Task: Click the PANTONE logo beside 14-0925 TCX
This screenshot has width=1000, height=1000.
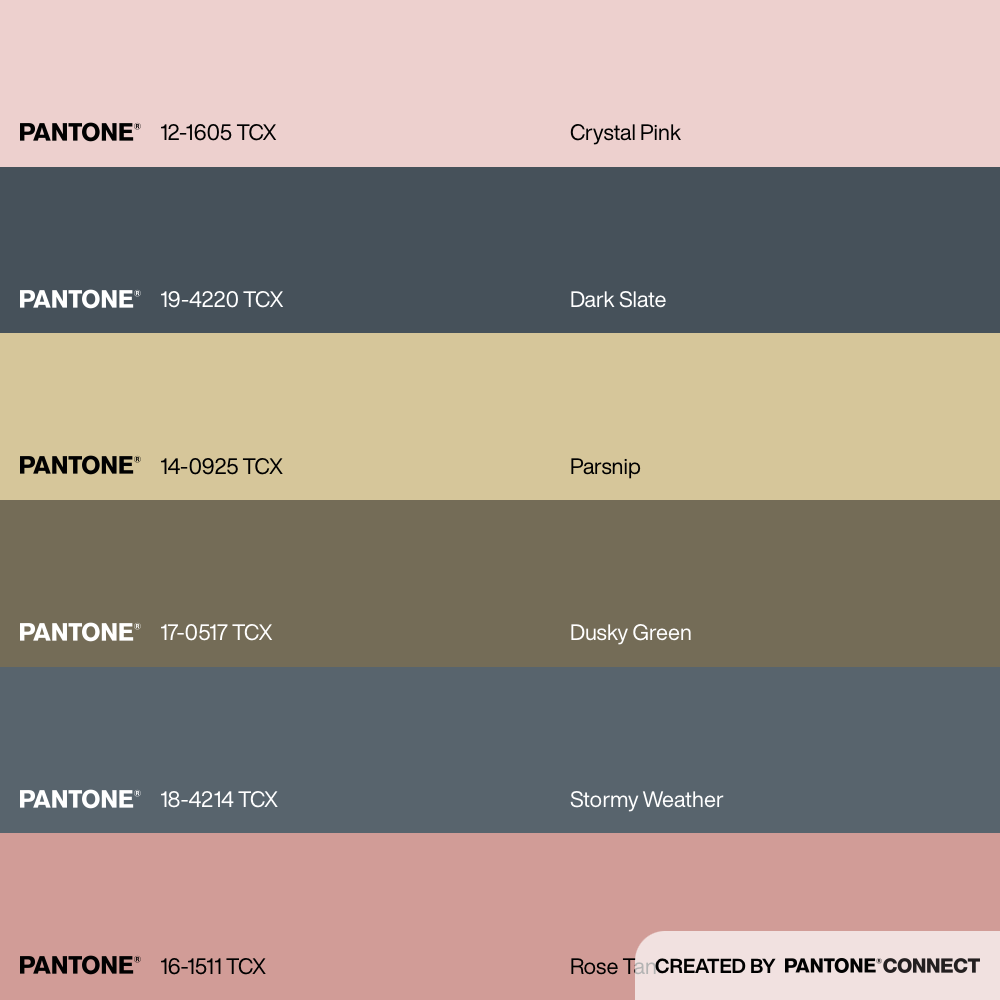Action: click(x=79, y=465)
